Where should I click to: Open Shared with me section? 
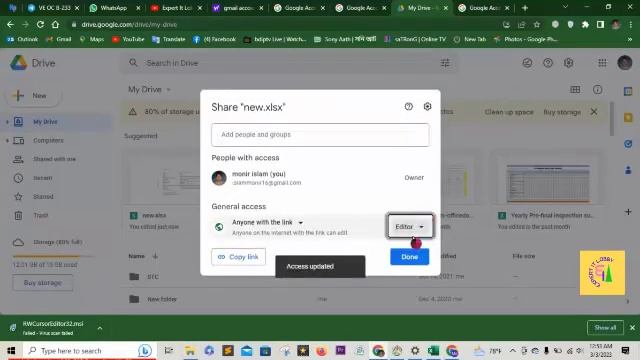pos(54,159)
